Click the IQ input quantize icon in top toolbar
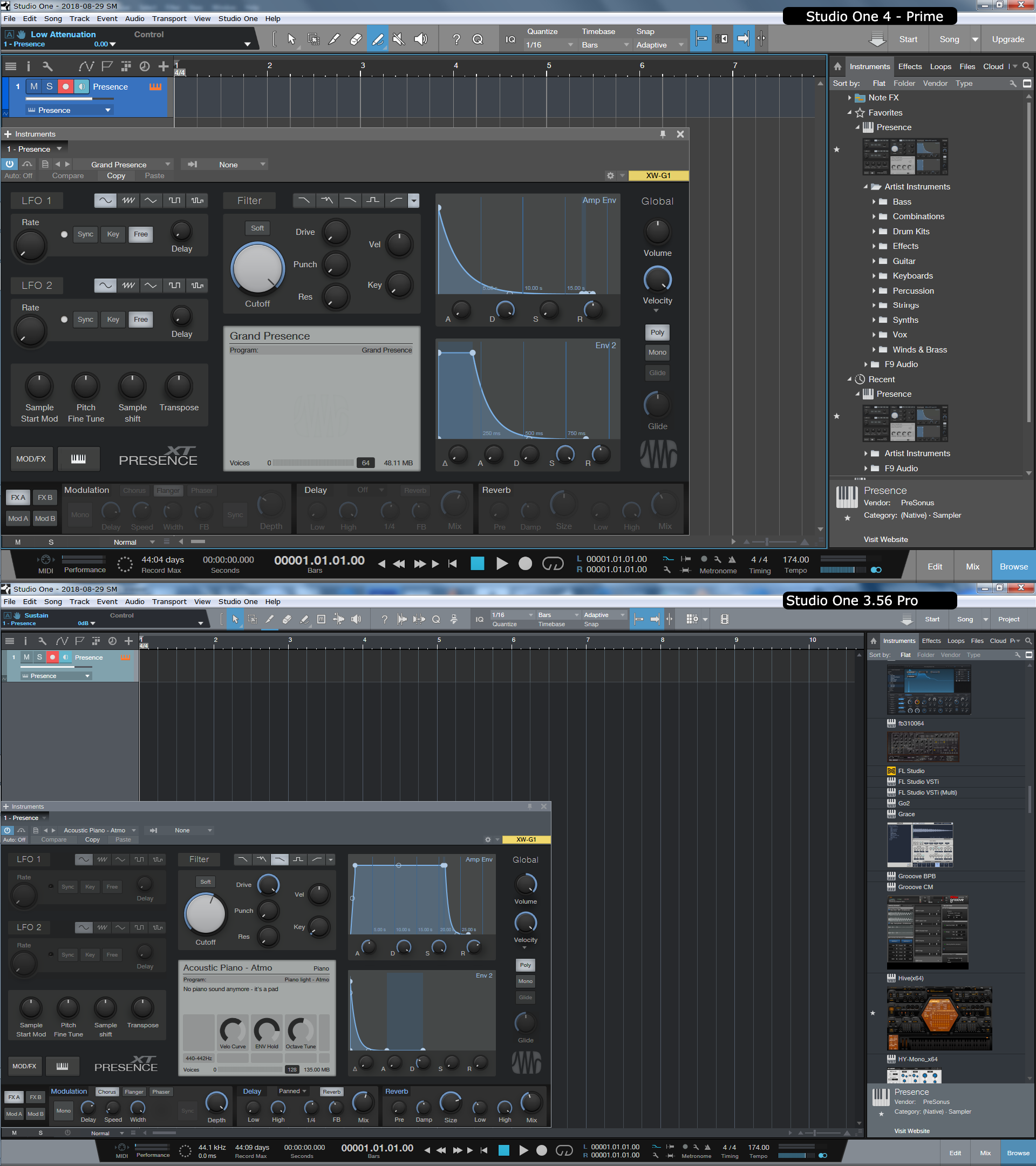The width and height of the screenshot is (1036, 1166). [x=510, y=39]
